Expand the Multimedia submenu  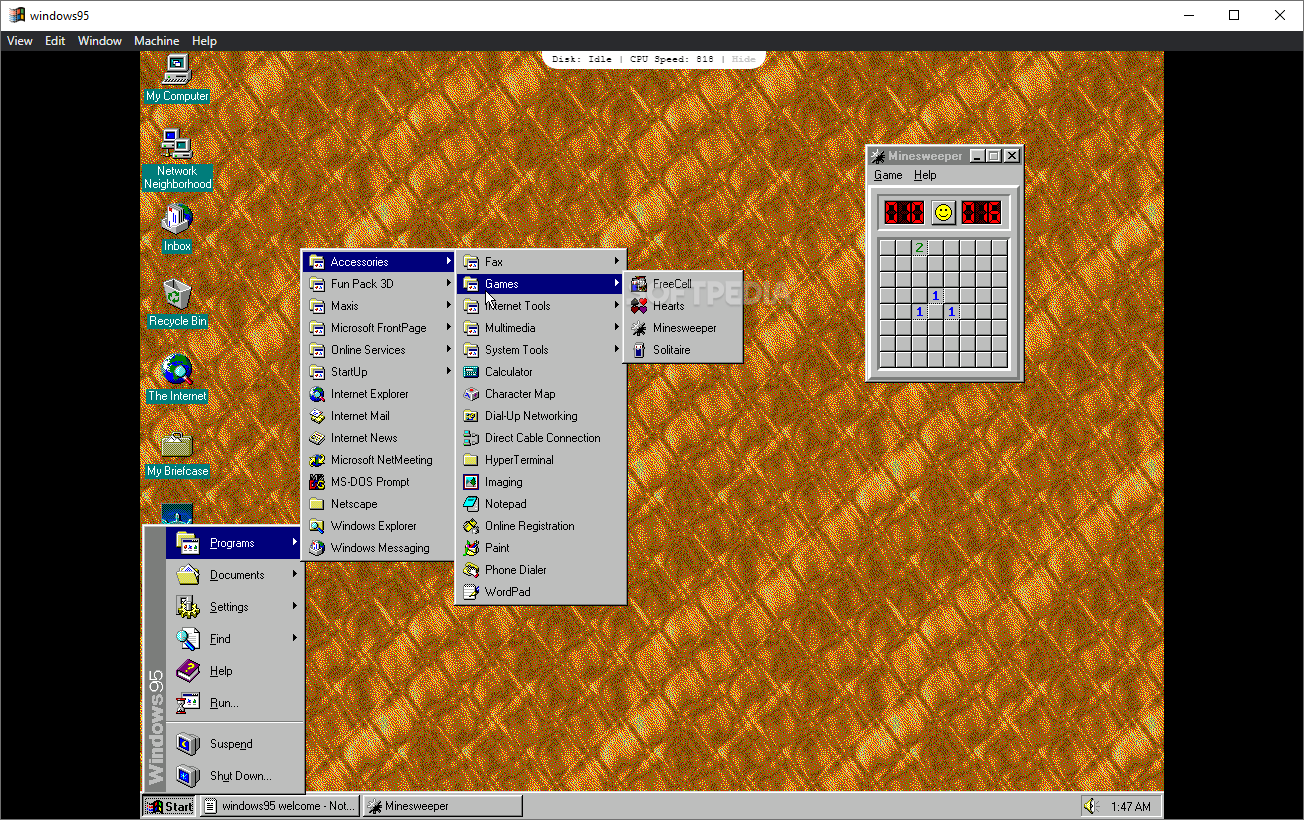(x=541, y=328)
